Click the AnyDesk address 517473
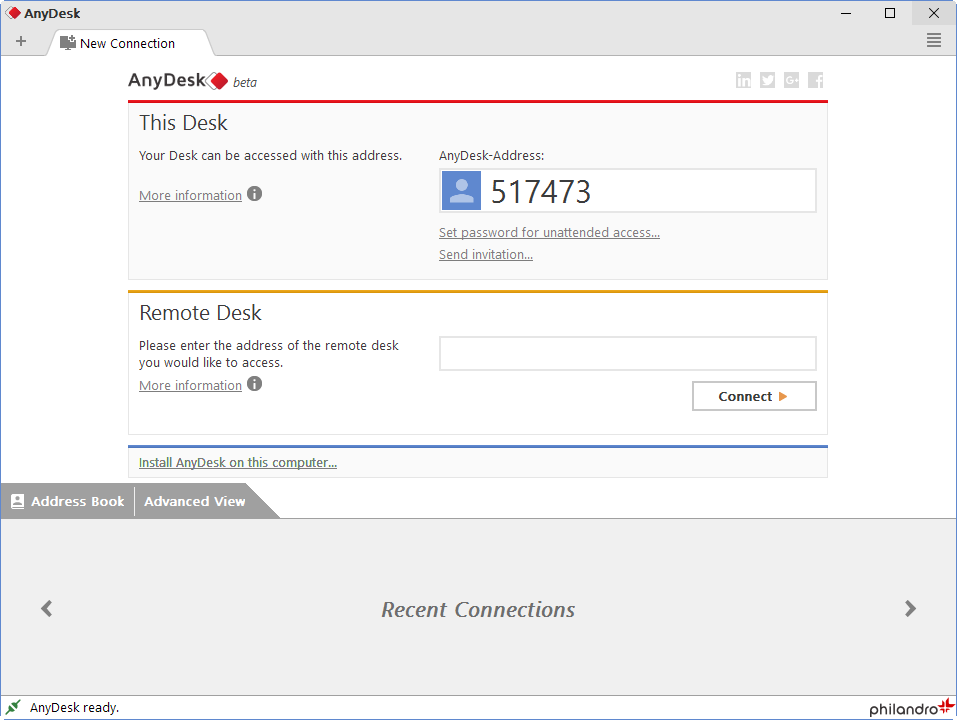 coord(541,192)
